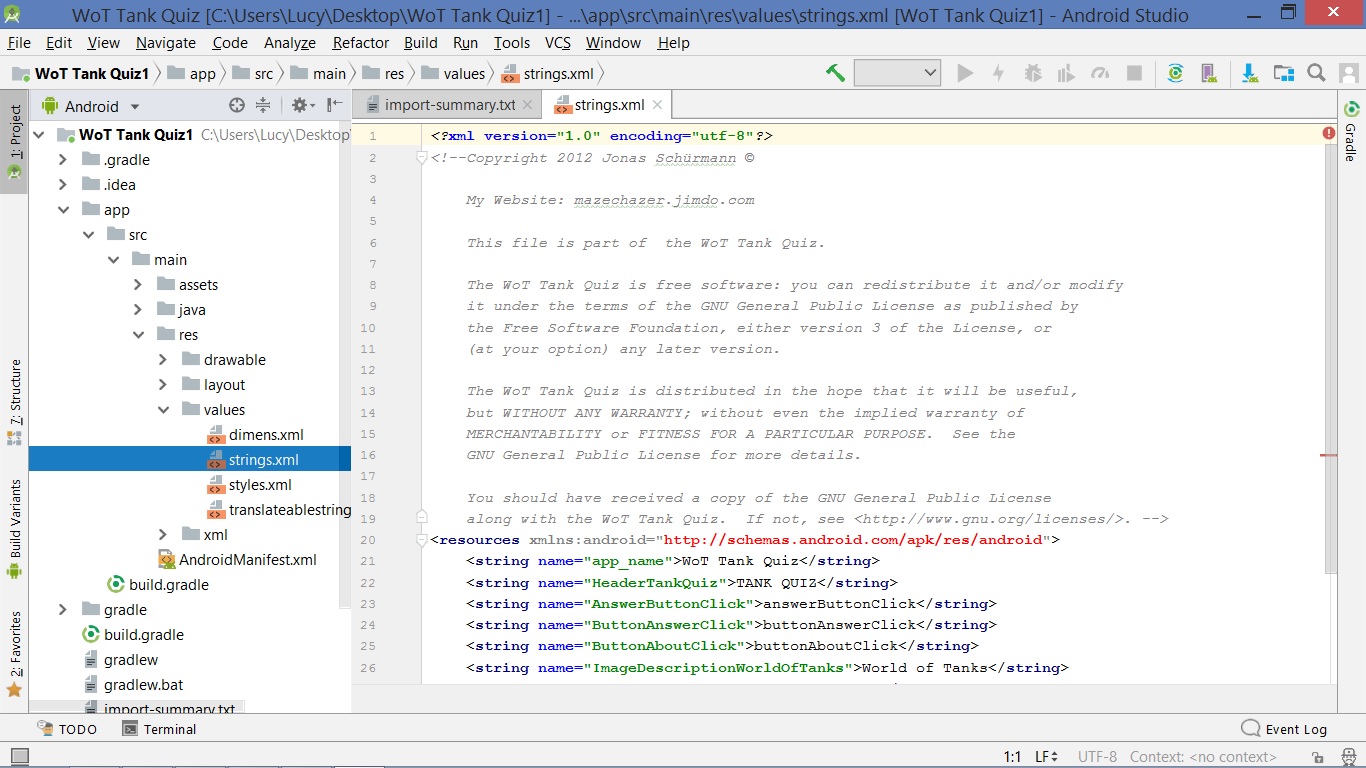The width and height of the screenshot is (1366, 768).
Task: Click the Stop square icon
Action: click(1134, 73)
